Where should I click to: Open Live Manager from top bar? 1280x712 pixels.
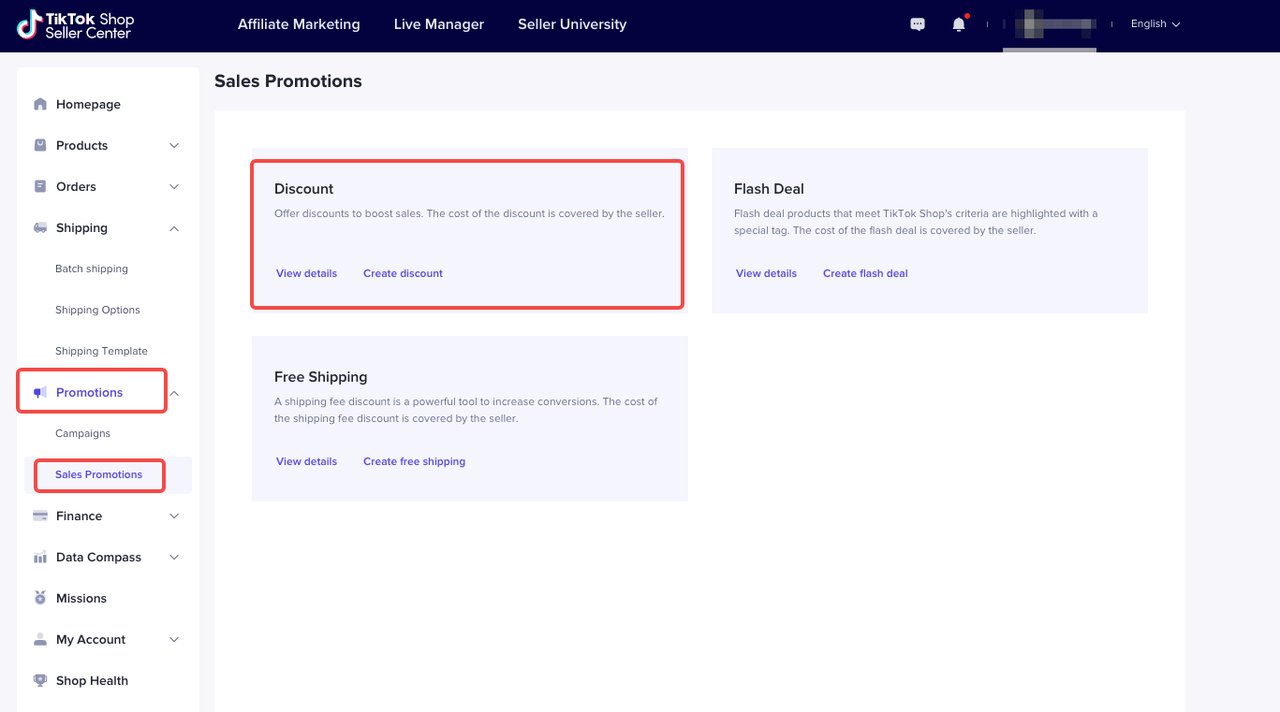438,24
